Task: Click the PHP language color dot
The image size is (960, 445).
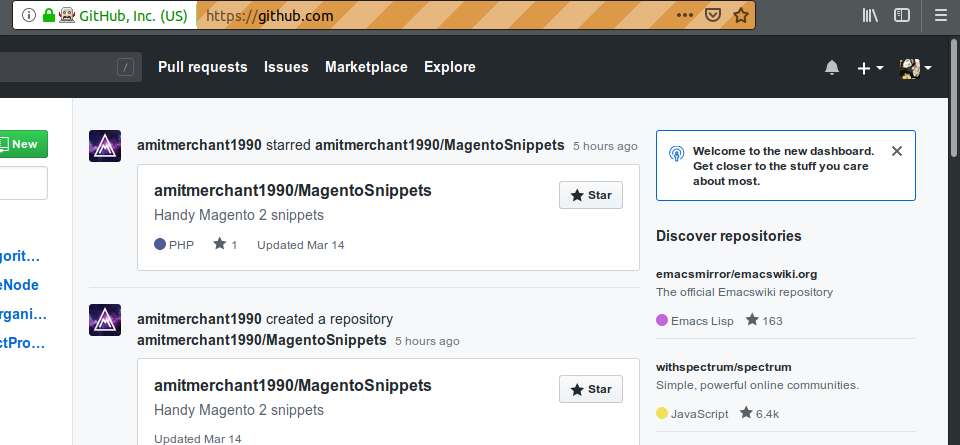Action: coord(160,245)
